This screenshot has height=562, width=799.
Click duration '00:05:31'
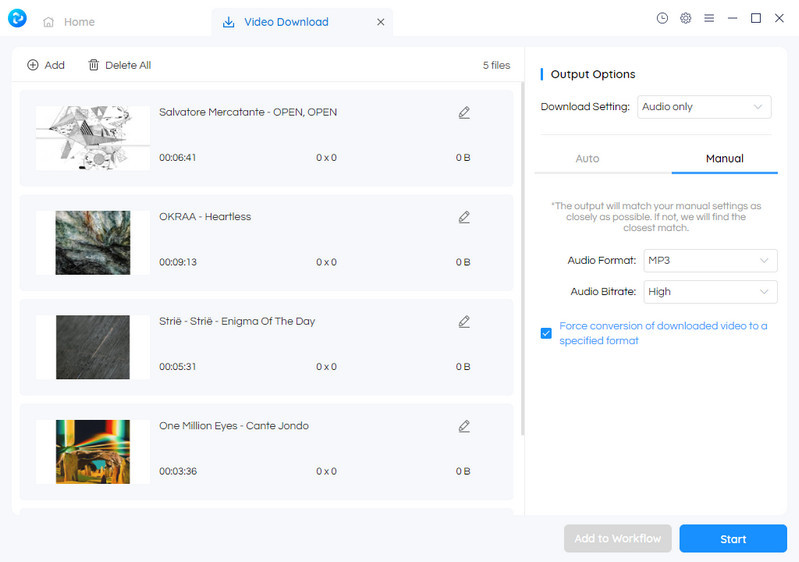coord(177,366)
